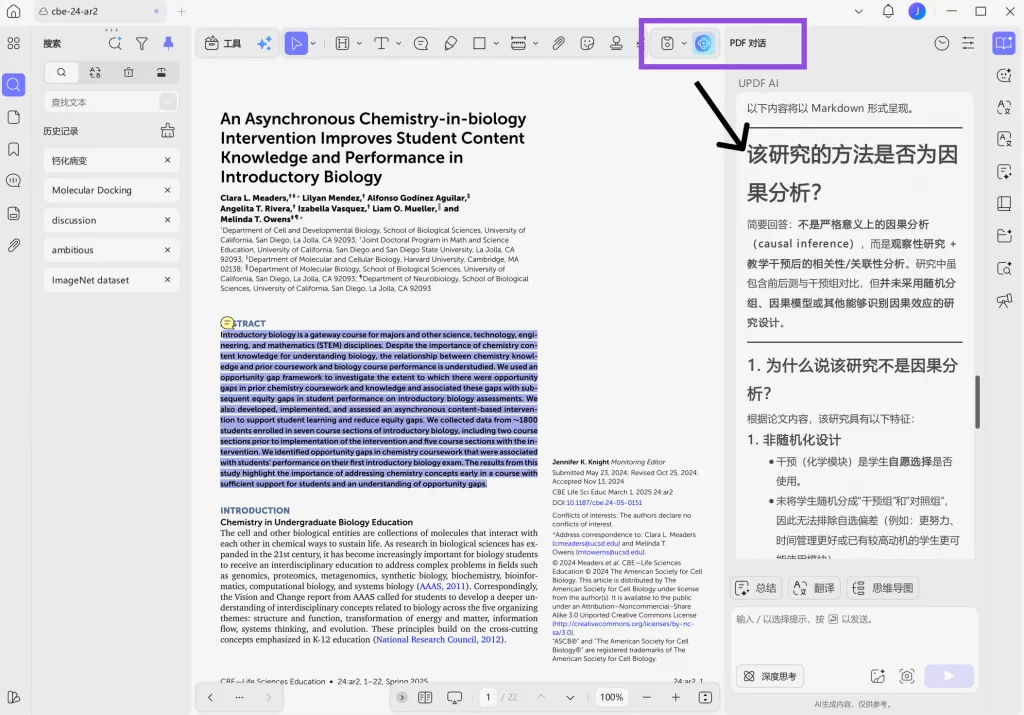Select the search panel icon in left sidebar
The height and width of the screenshot is (715, 1024).
click(13, 85)
